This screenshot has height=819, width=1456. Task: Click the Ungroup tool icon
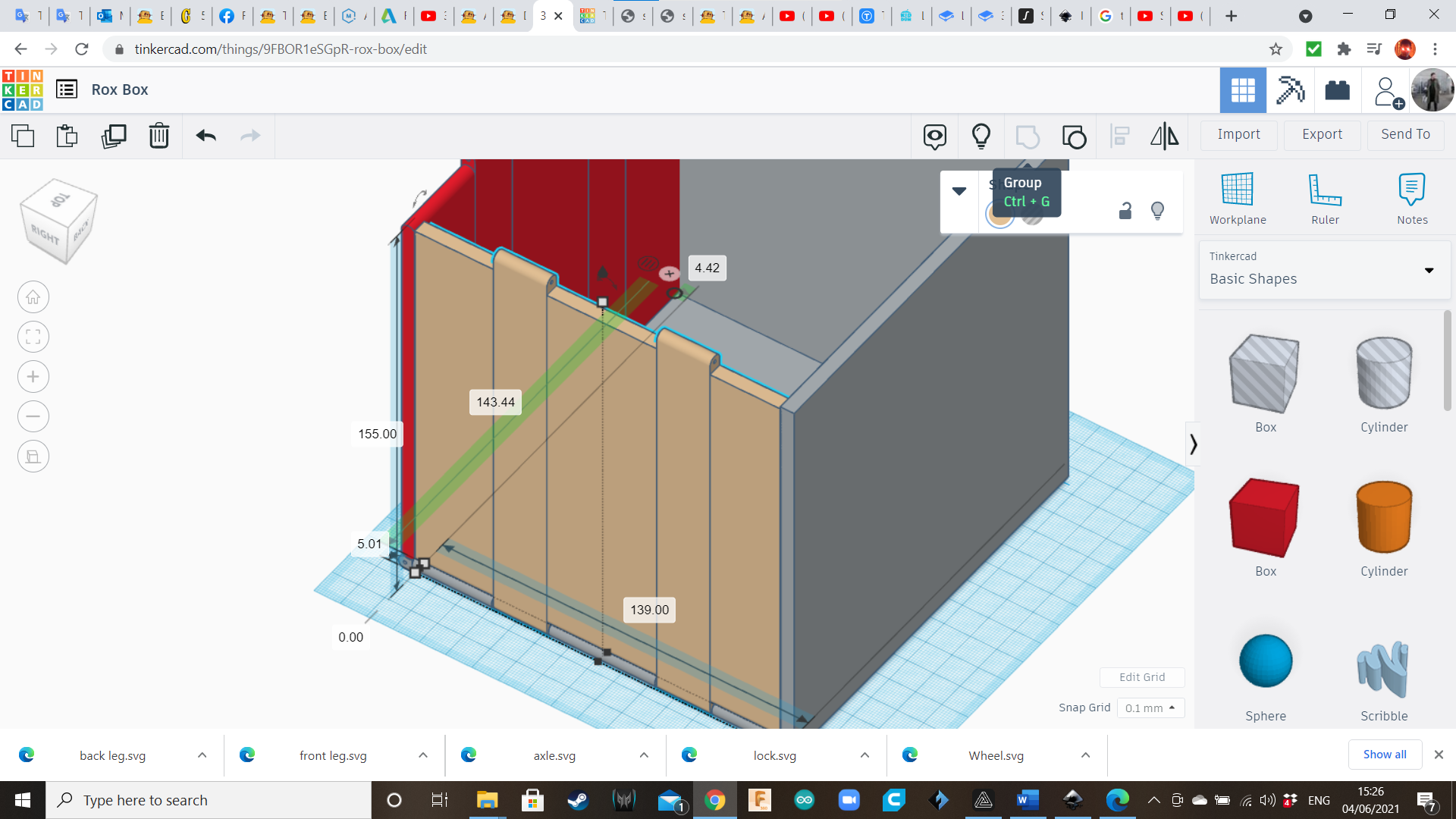pyautogui.click(x=1074, y=136)
